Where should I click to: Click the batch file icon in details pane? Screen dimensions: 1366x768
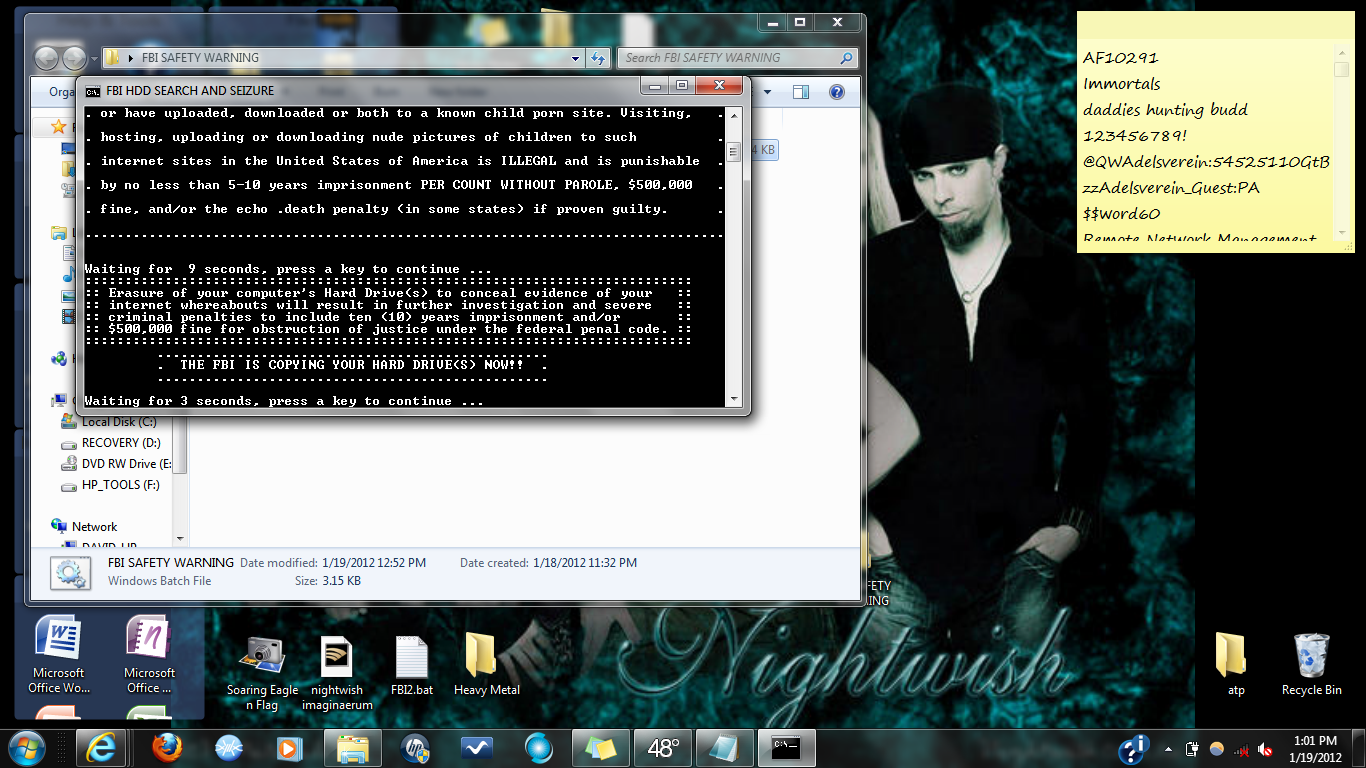tap(71, 572)
